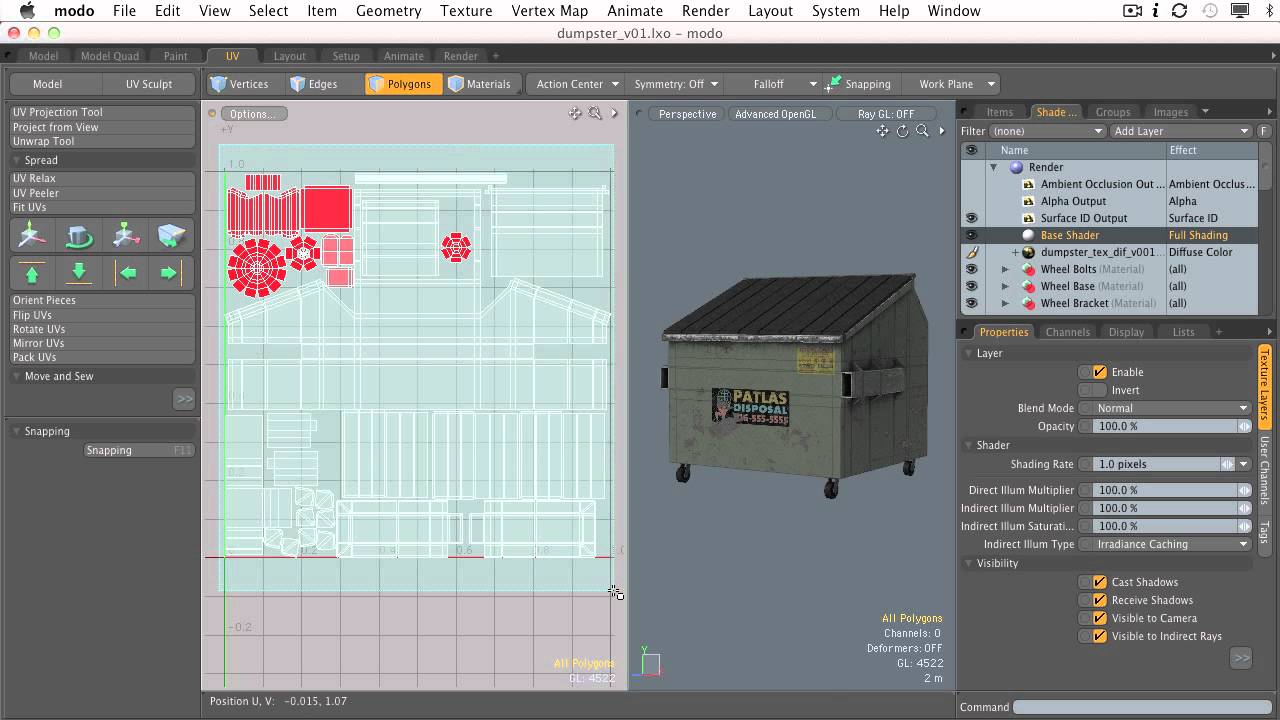Screen dimensions: 1280x720
Task: Align UVs down with green arrow
Action: pos(79,273)
